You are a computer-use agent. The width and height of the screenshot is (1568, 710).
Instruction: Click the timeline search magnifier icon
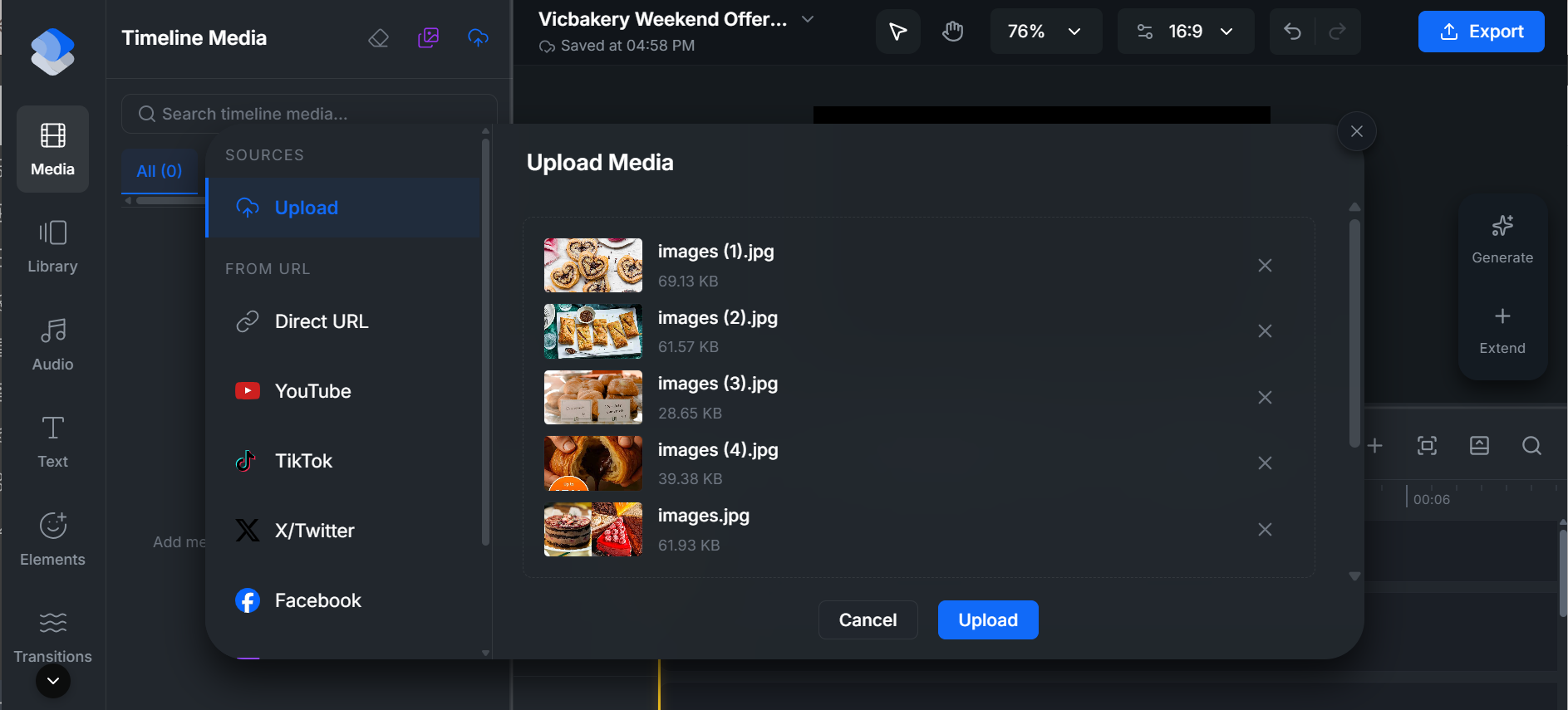1531,446
